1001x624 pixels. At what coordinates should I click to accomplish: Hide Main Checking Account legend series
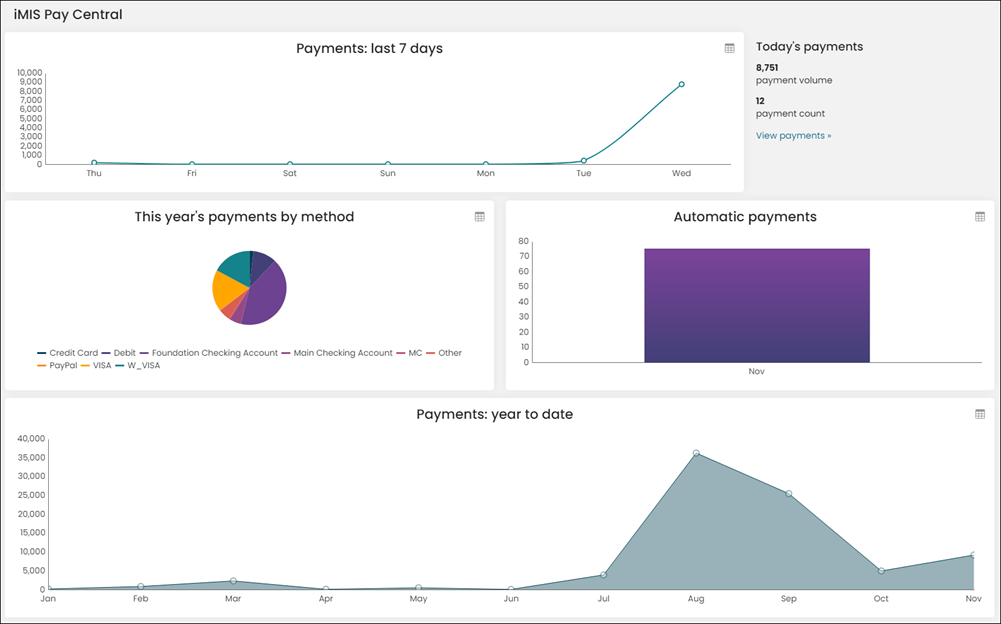[337, 353]
